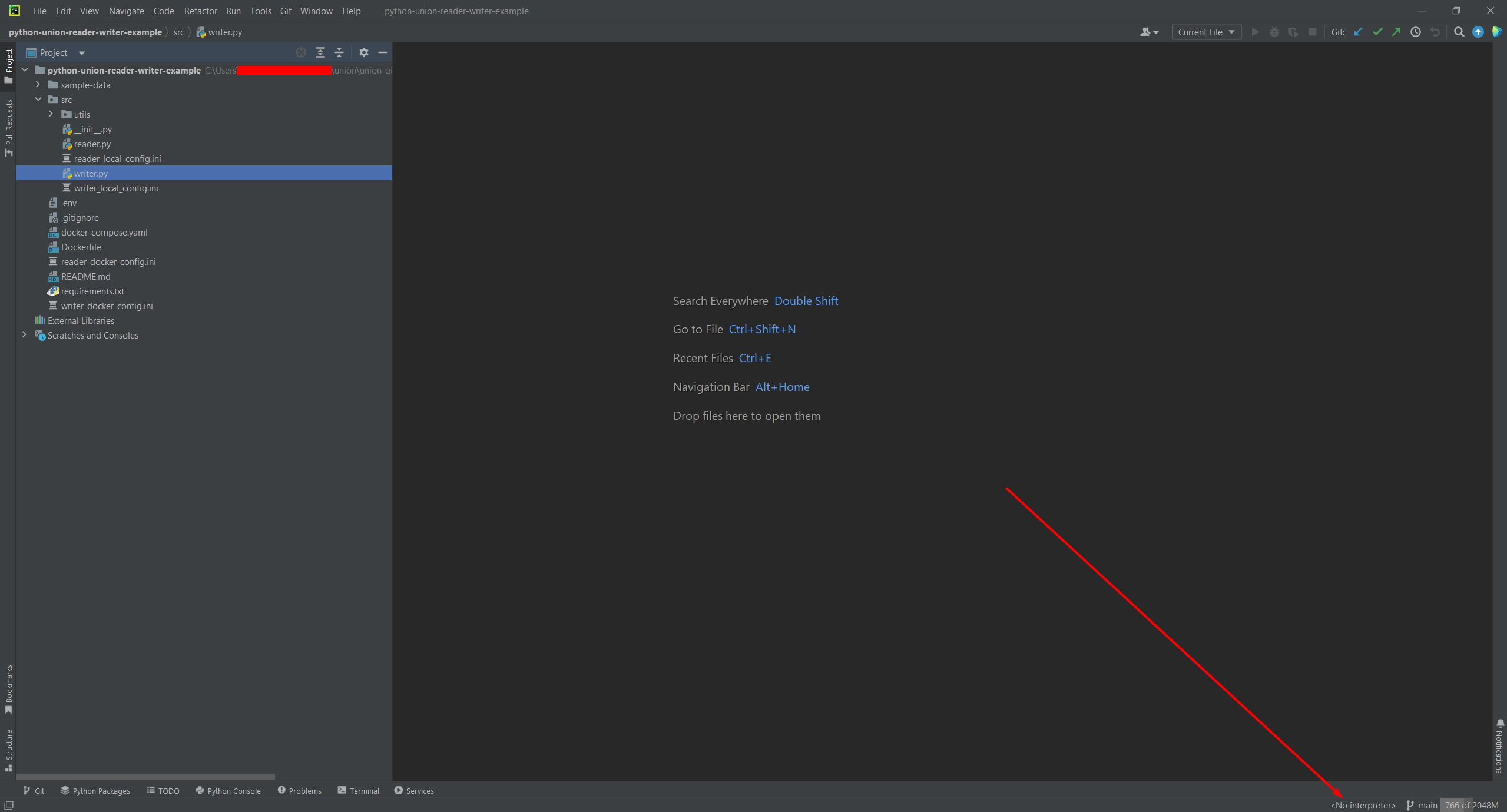Click the Git status checkmark icon
This screenshot has width=1507, height=812.
tap(1378, 33)
